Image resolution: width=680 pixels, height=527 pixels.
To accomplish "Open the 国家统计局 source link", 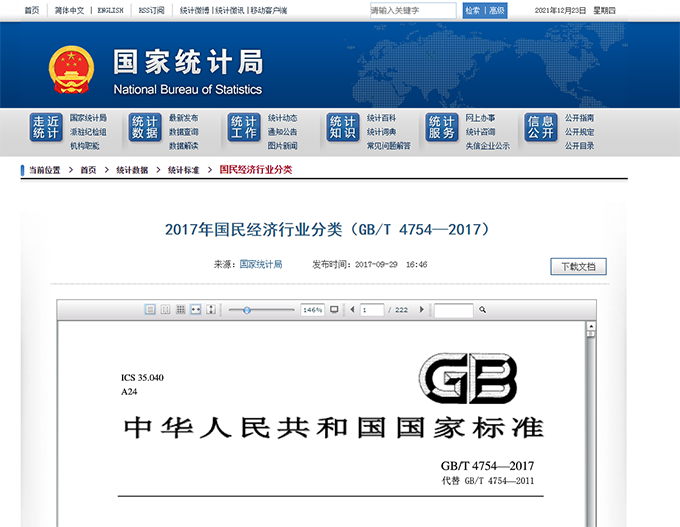I will click(261, 264).
